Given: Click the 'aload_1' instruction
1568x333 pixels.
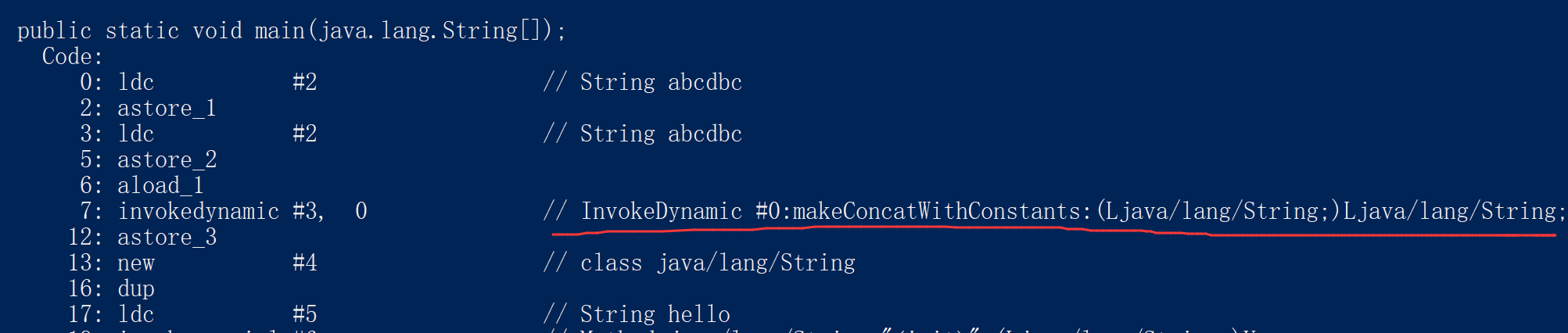Looking at the screenshot, I should (x=160, y=185).
